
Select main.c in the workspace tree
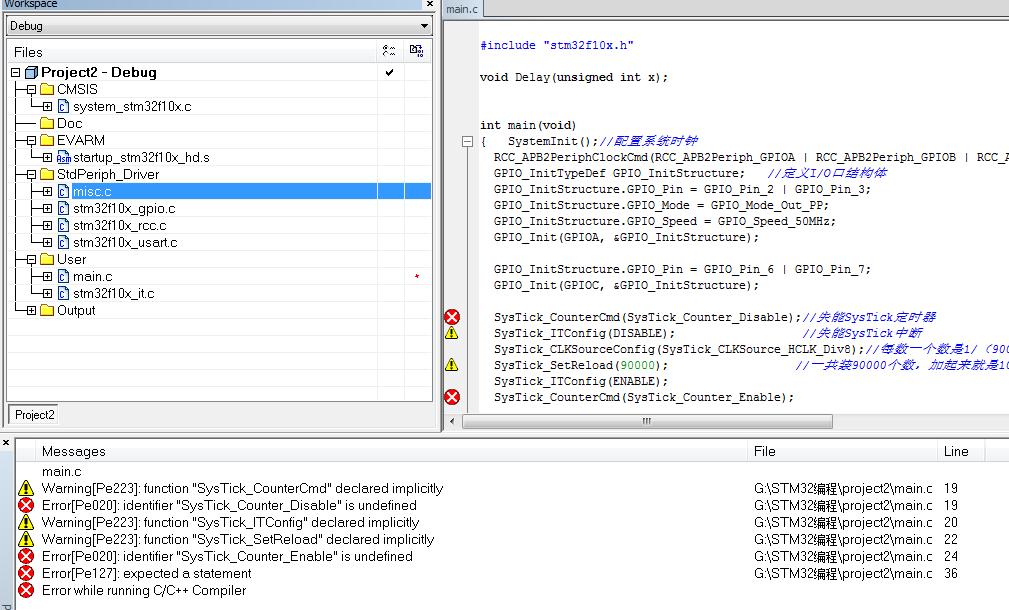93,277
